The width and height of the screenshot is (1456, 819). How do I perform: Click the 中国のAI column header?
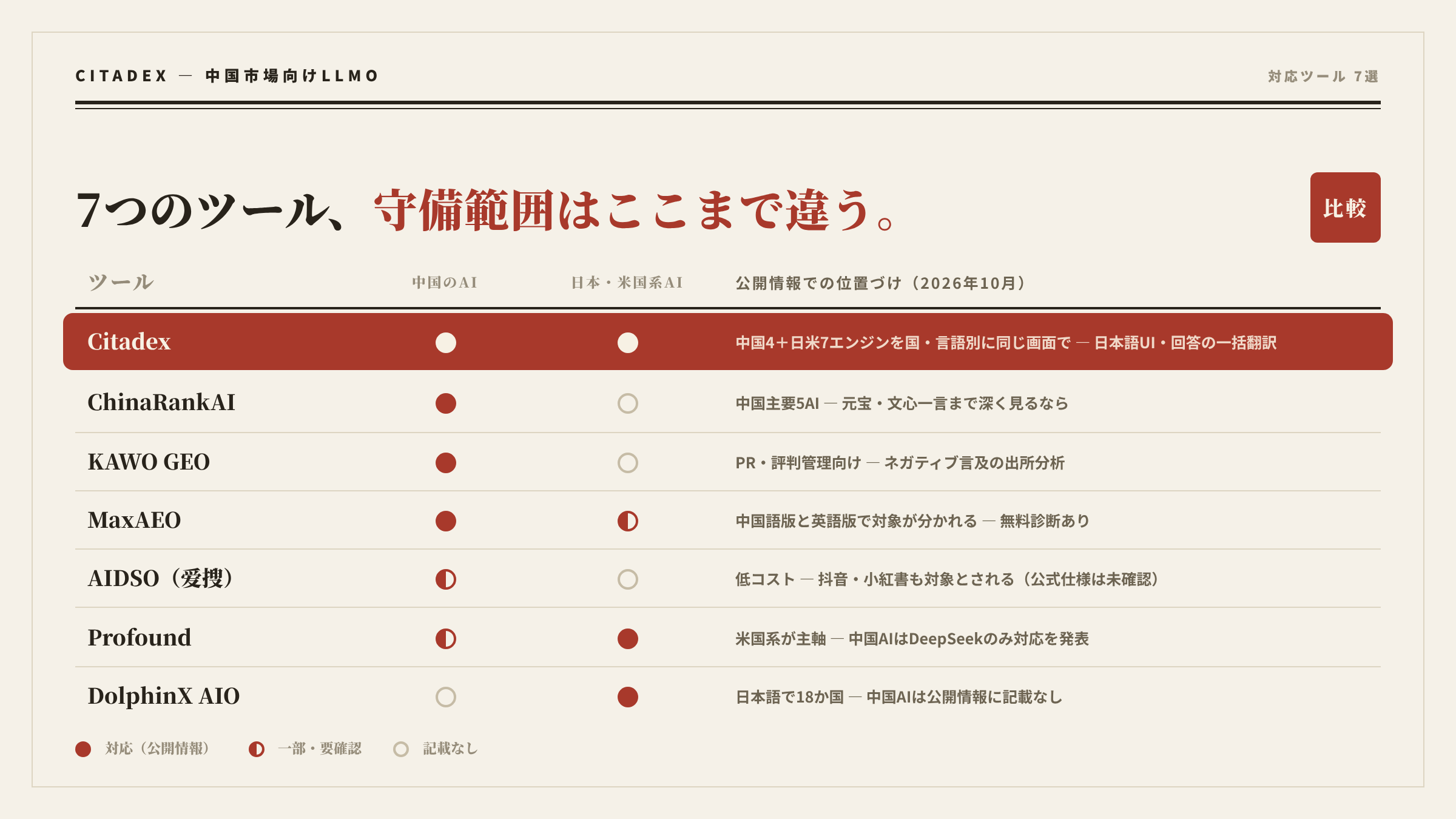pyautogui.click(x=445, y=283)
